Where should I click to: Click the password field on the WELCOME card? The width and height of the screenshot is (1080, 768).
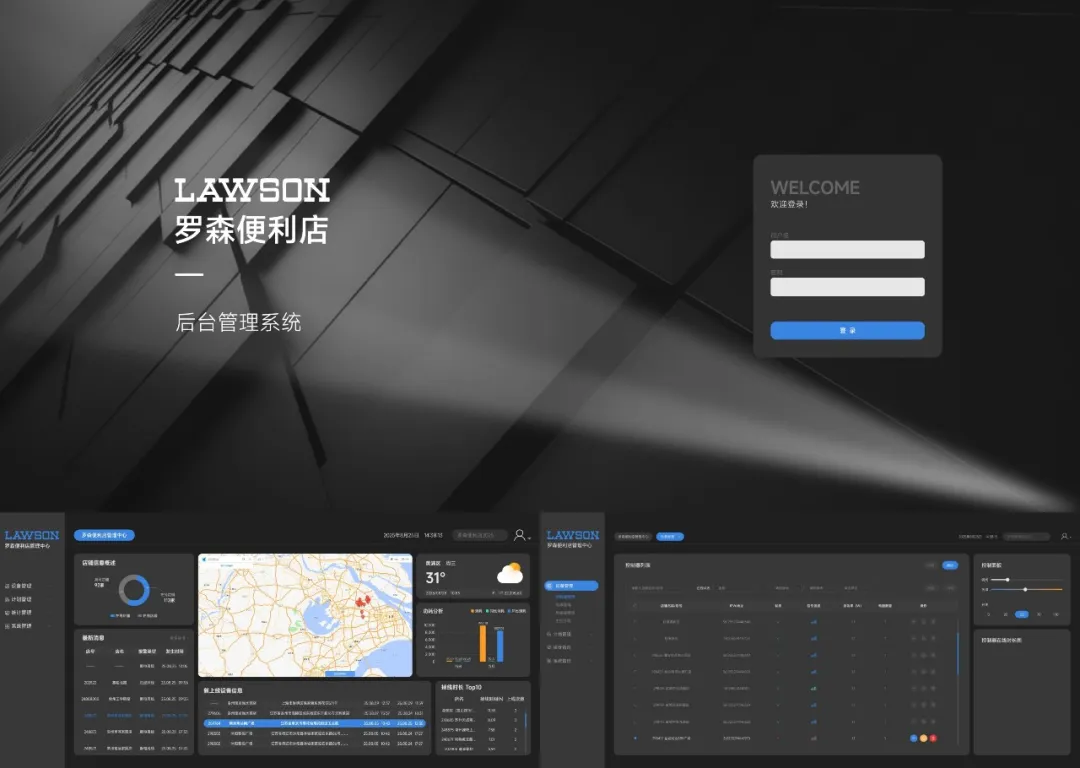(x=847, y=287)
